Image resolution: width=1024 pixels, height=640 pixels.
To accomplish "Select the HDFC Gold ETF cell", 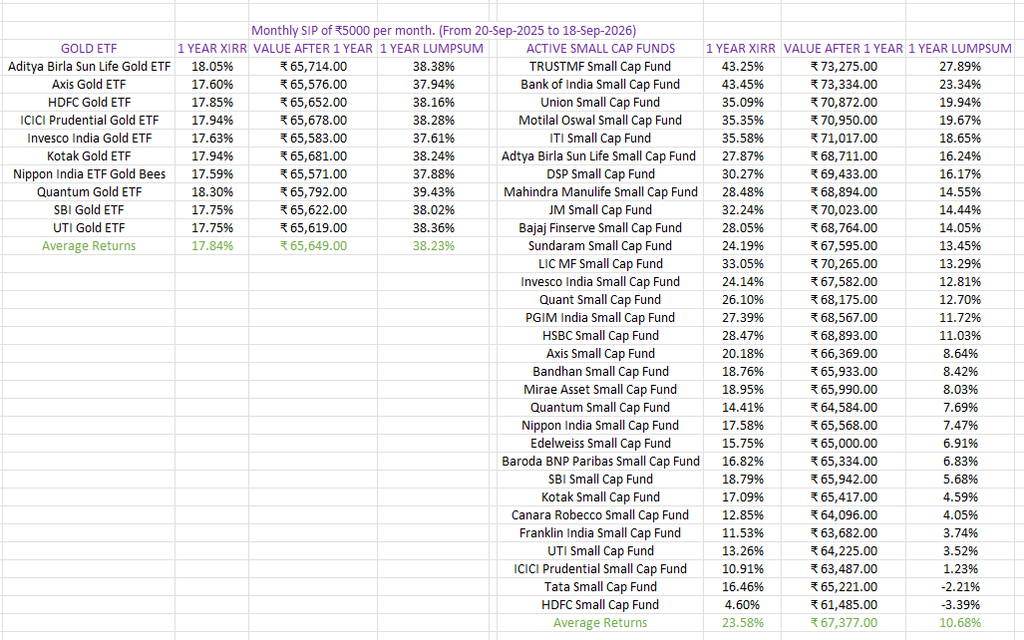I will 89,103.
